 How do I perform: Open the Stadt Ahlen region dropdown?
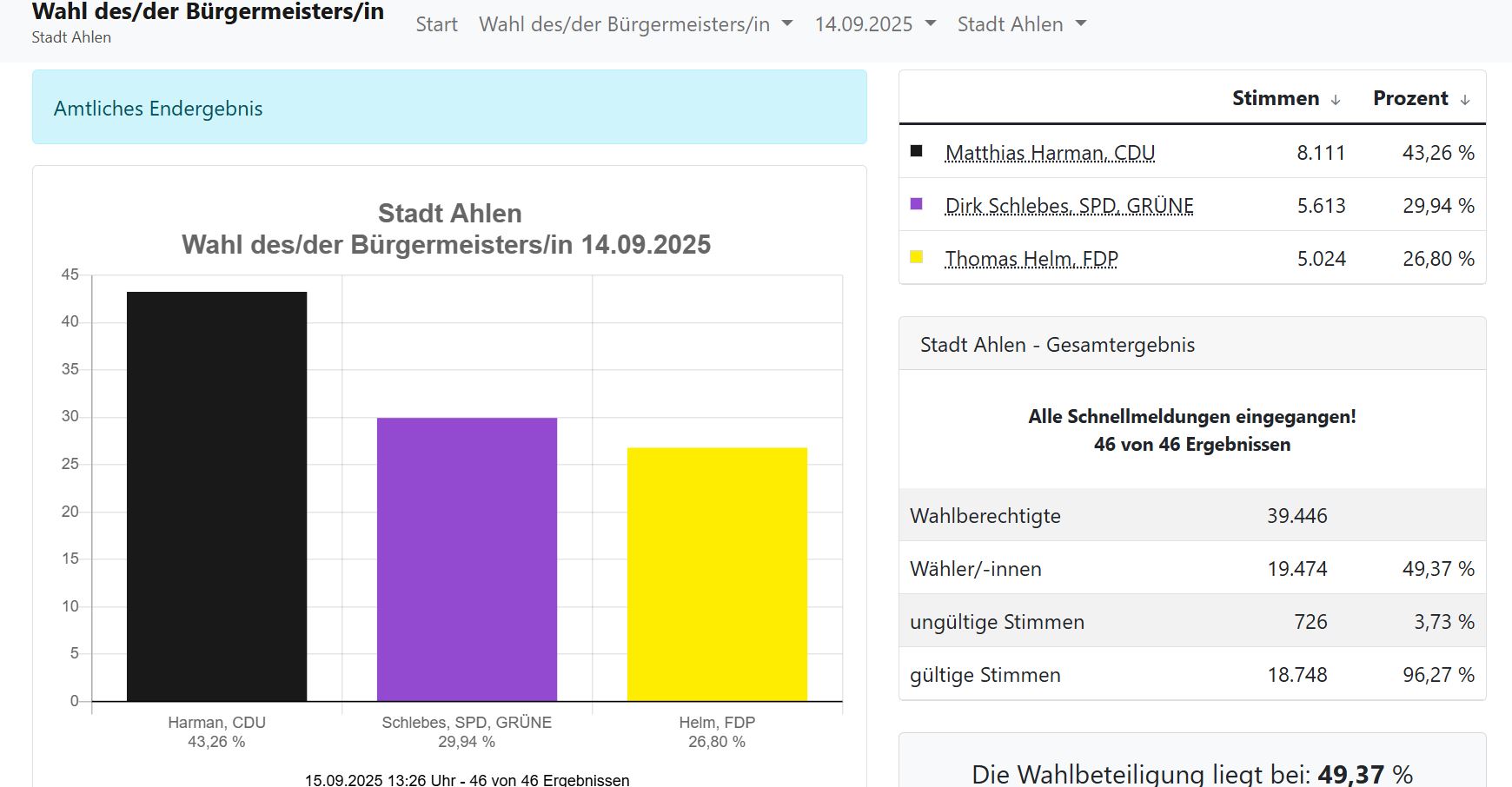pyautogui.click(x=1022, y=24)
